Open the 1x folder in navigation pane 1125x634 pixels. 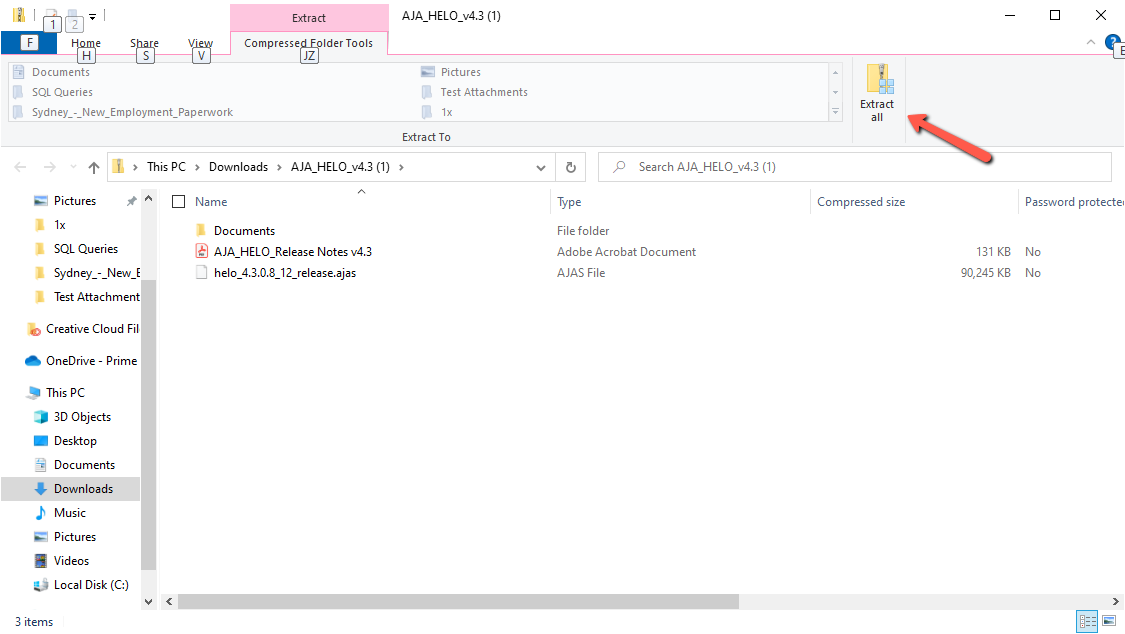[x=60, y=224]
